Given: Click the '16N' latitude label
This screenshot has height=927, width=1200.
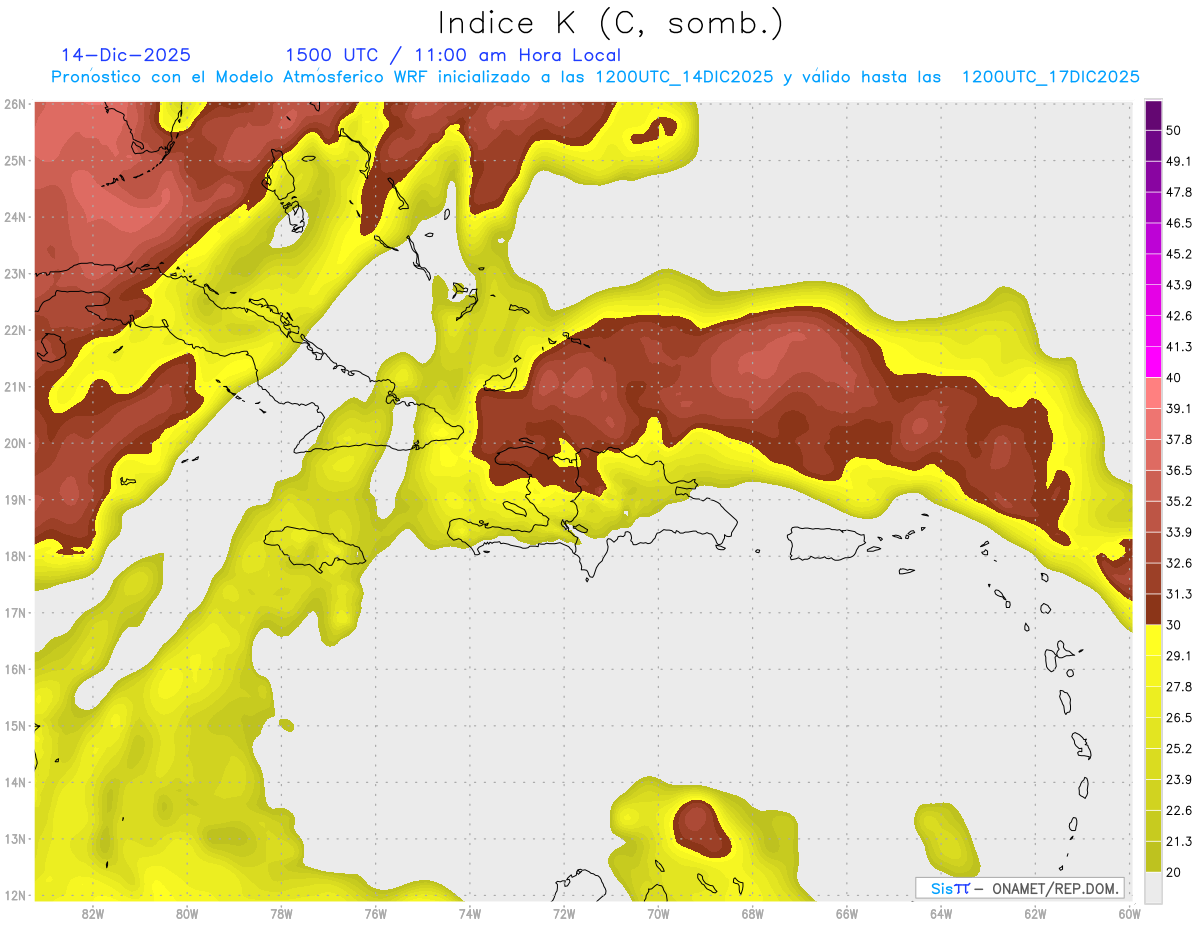Looking at the screenshot, I should [x=15, y=669].
